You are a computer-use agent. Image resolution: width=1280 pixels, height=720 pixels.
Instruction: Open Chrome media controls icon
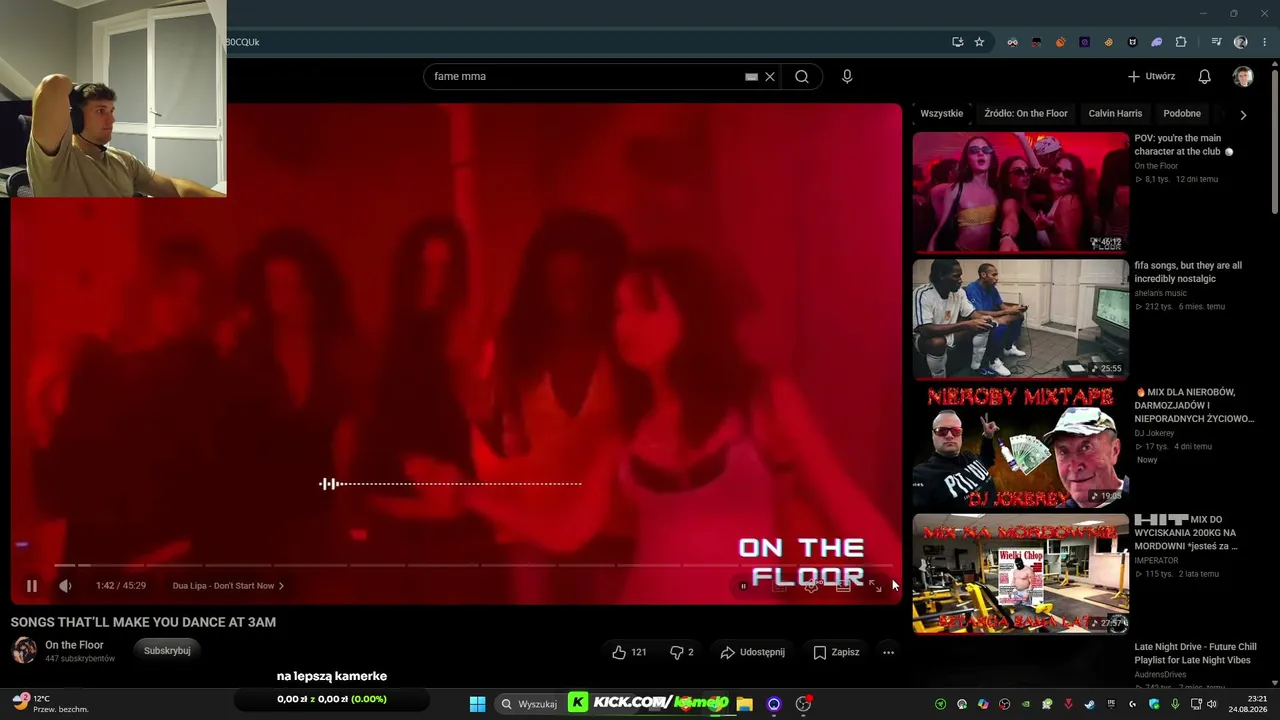click(1216, 42)
